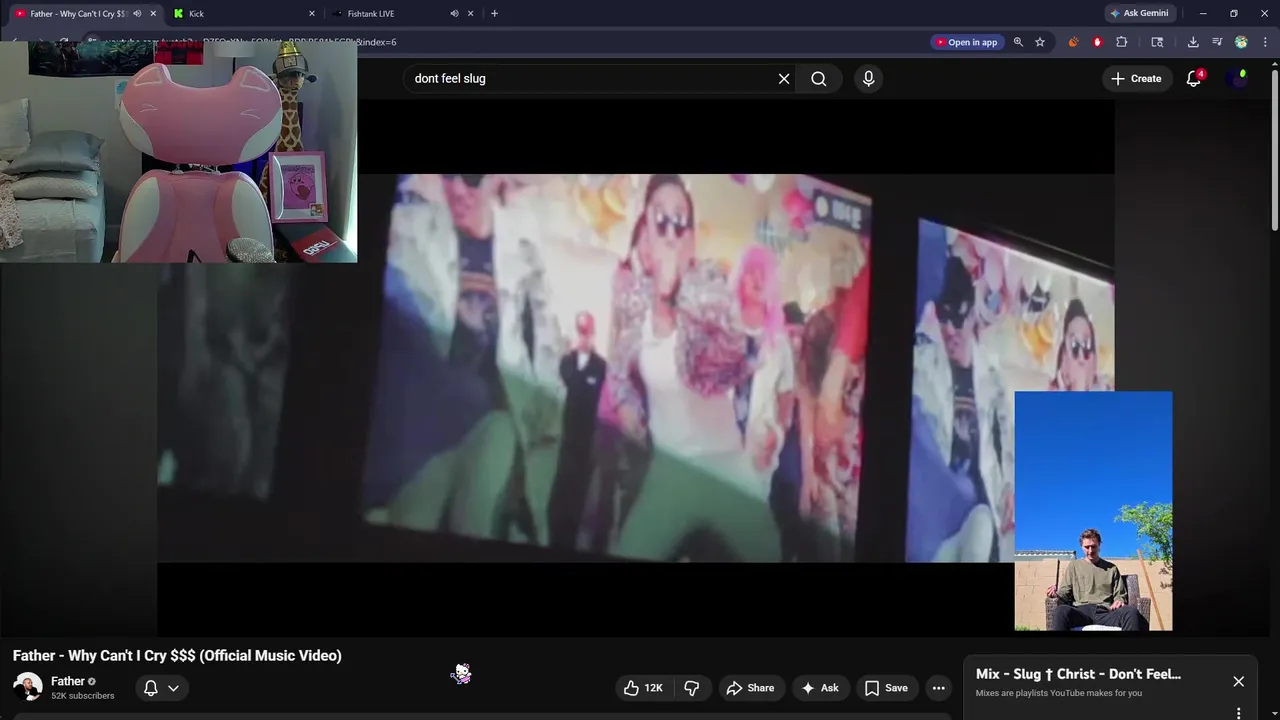Image resolution: width=1280 pixels, height=720 pixels.
Task: Mute the Fishtank LIVE tab audio icon
Action: click(x=454, y=14)
